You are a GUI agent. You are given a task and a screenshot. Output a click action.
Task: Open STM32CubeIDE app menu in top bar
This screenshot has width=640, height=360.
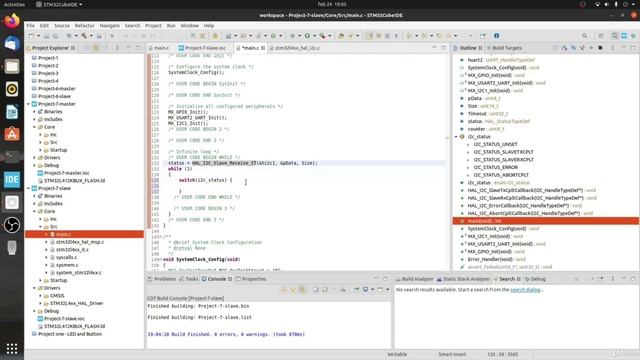click(x=59, y=4)
